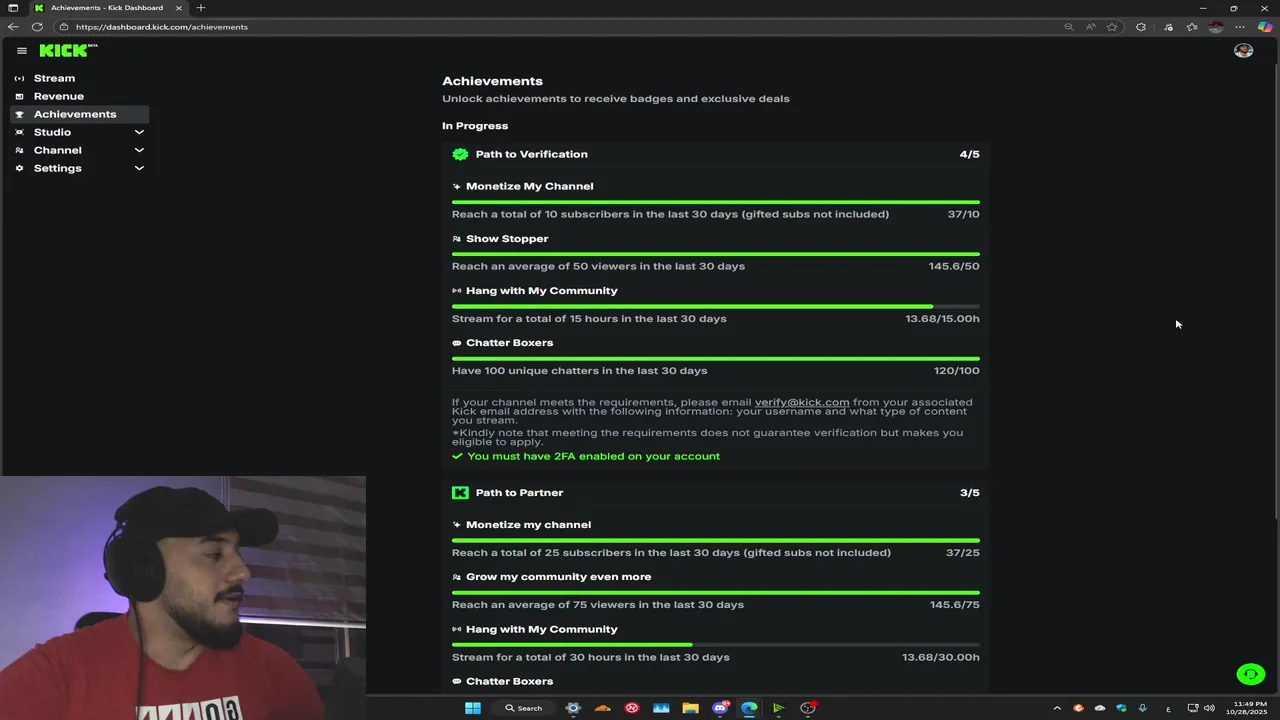Click the browser address bar URL
The image size is (1280, 720).
click(162, 27)
